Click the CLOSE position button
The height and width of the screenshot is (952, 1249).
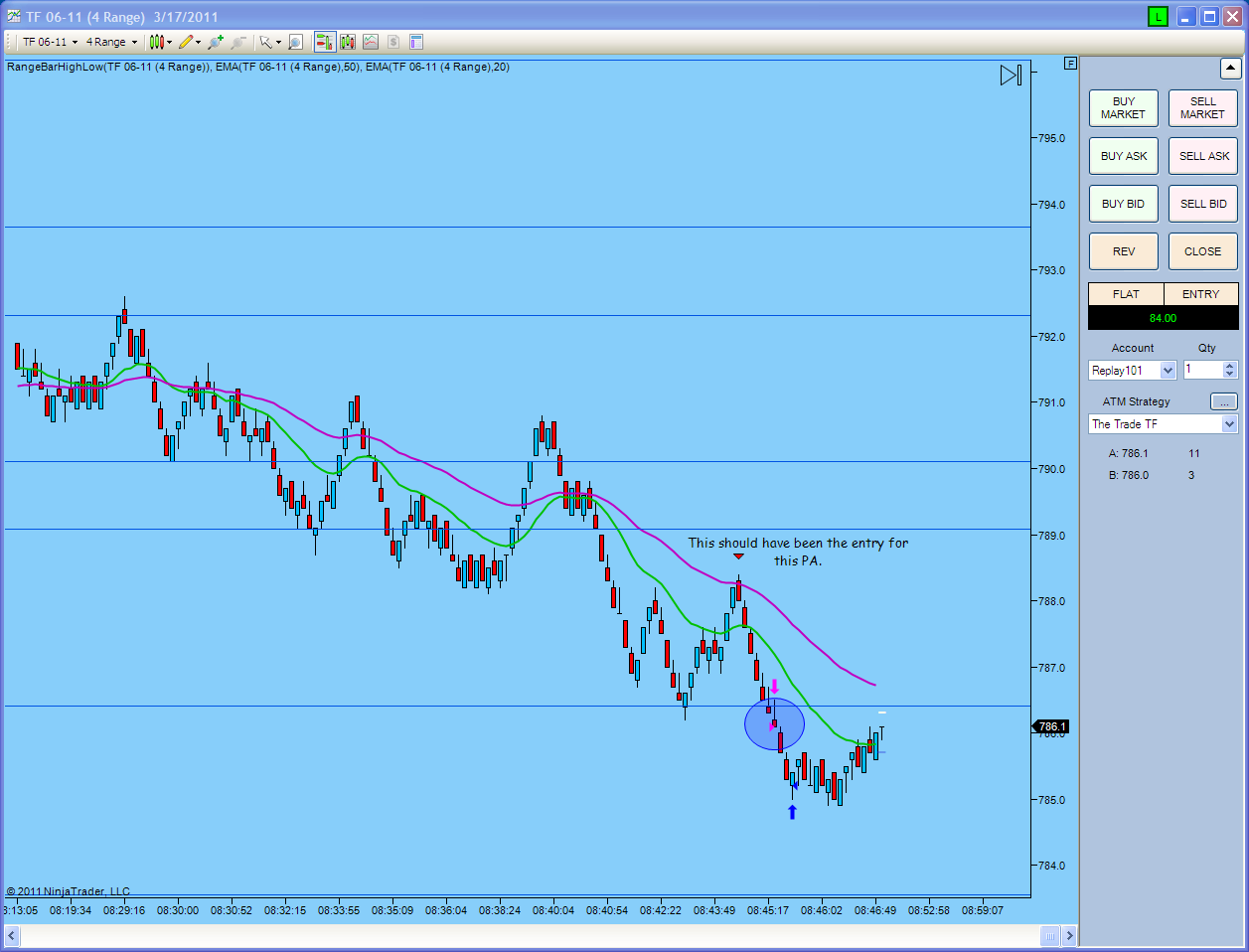pyautogui.click(x=1203, y=251)
